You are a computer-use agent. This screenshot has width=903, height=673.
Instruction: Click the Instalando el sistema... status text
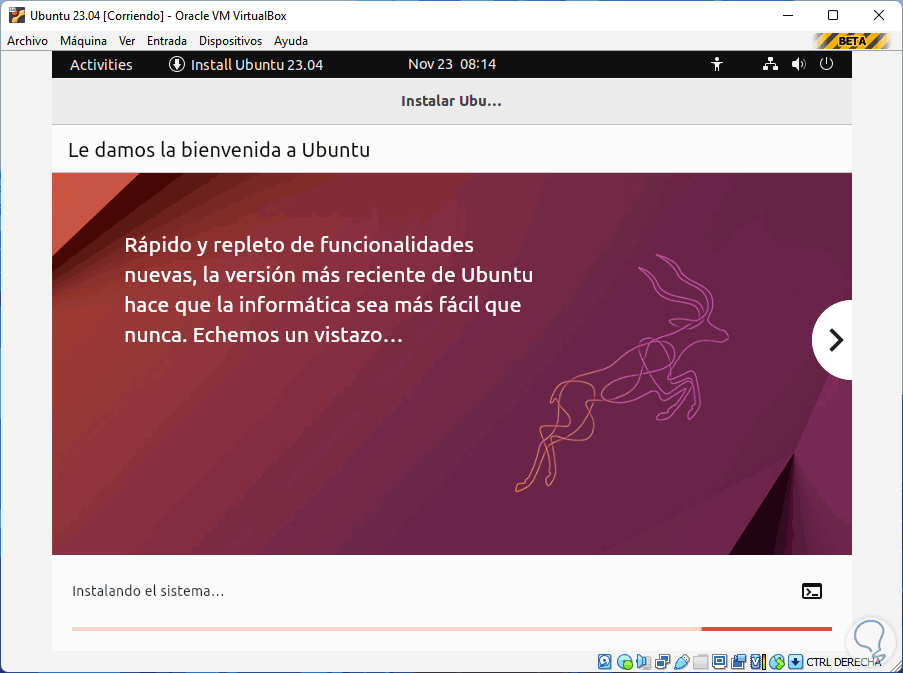click(148, 591)
